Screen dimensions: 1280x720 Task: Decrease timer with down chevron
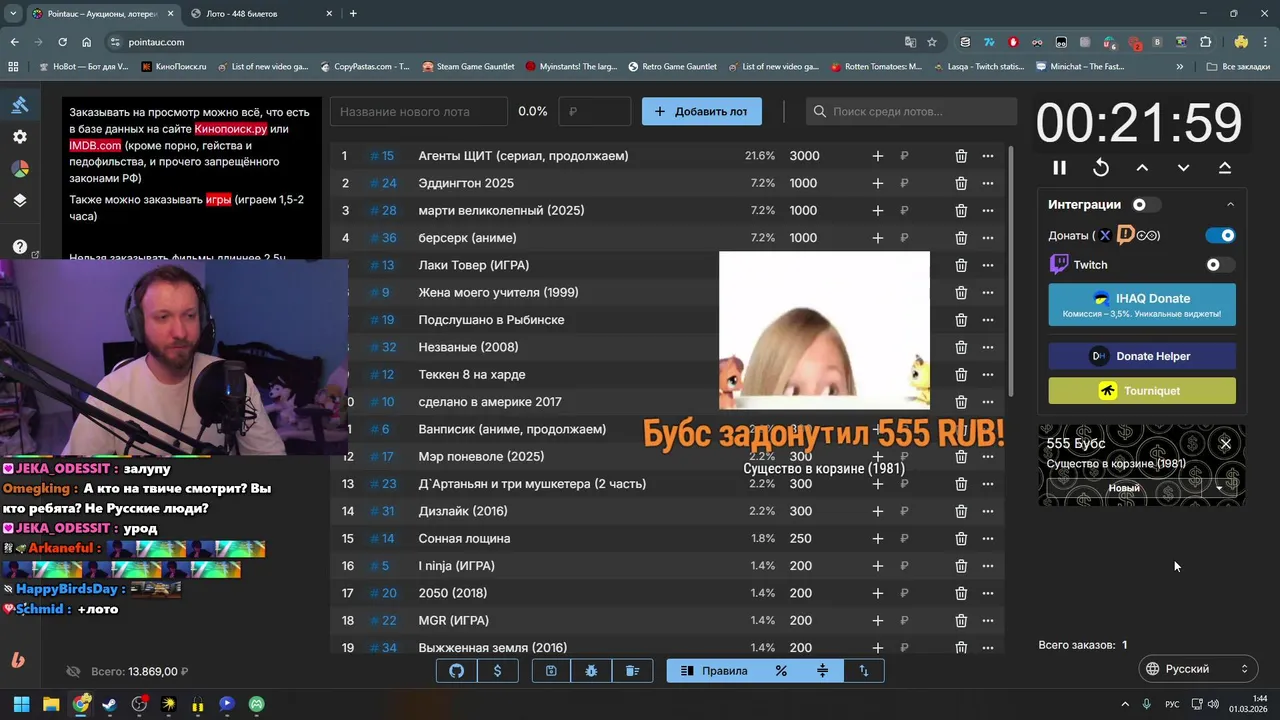(1183, 168)
